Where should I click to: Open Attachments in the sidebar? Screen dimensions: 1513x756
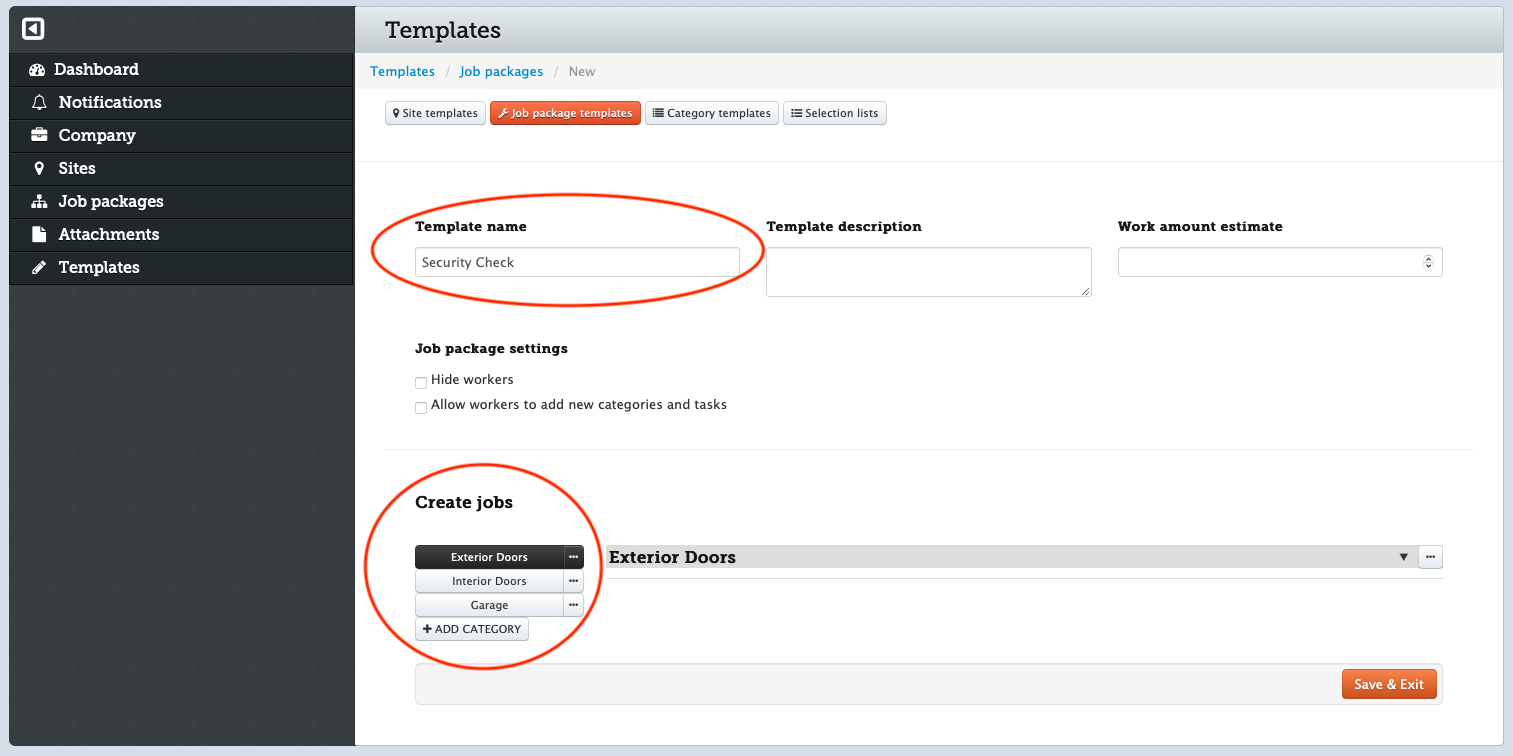tap(181, 234)
